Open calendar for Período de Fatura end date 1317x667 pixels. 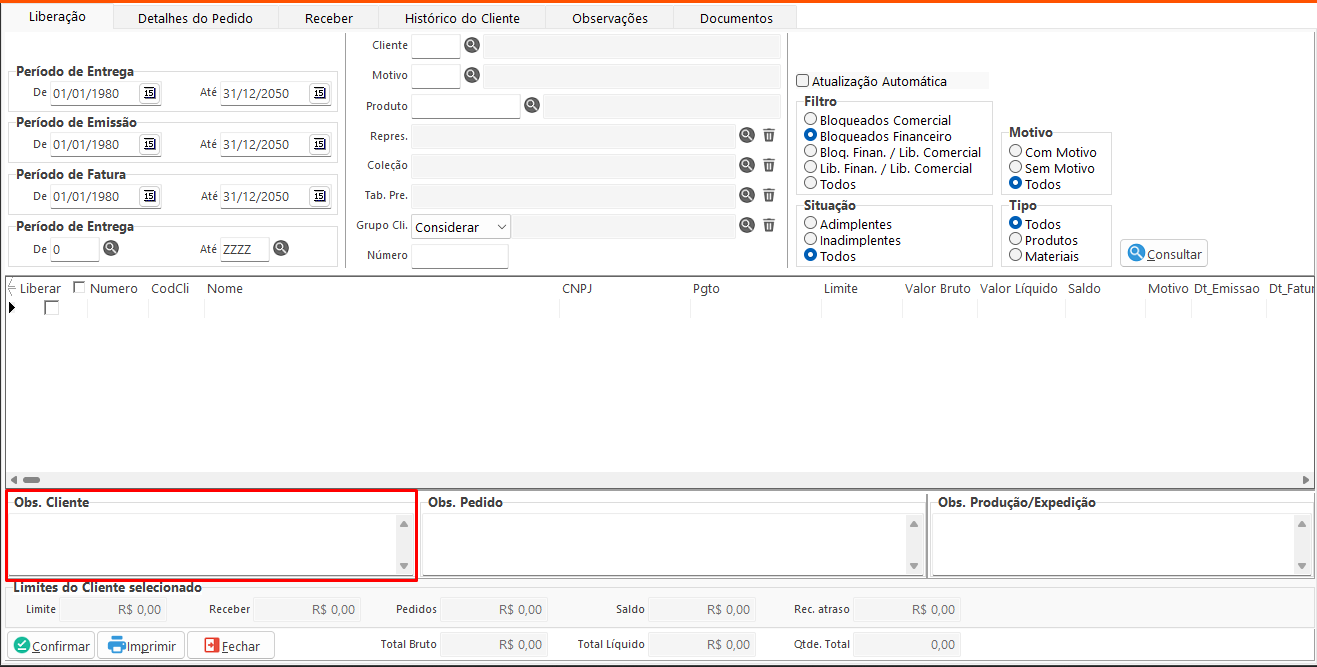point(319,196)
